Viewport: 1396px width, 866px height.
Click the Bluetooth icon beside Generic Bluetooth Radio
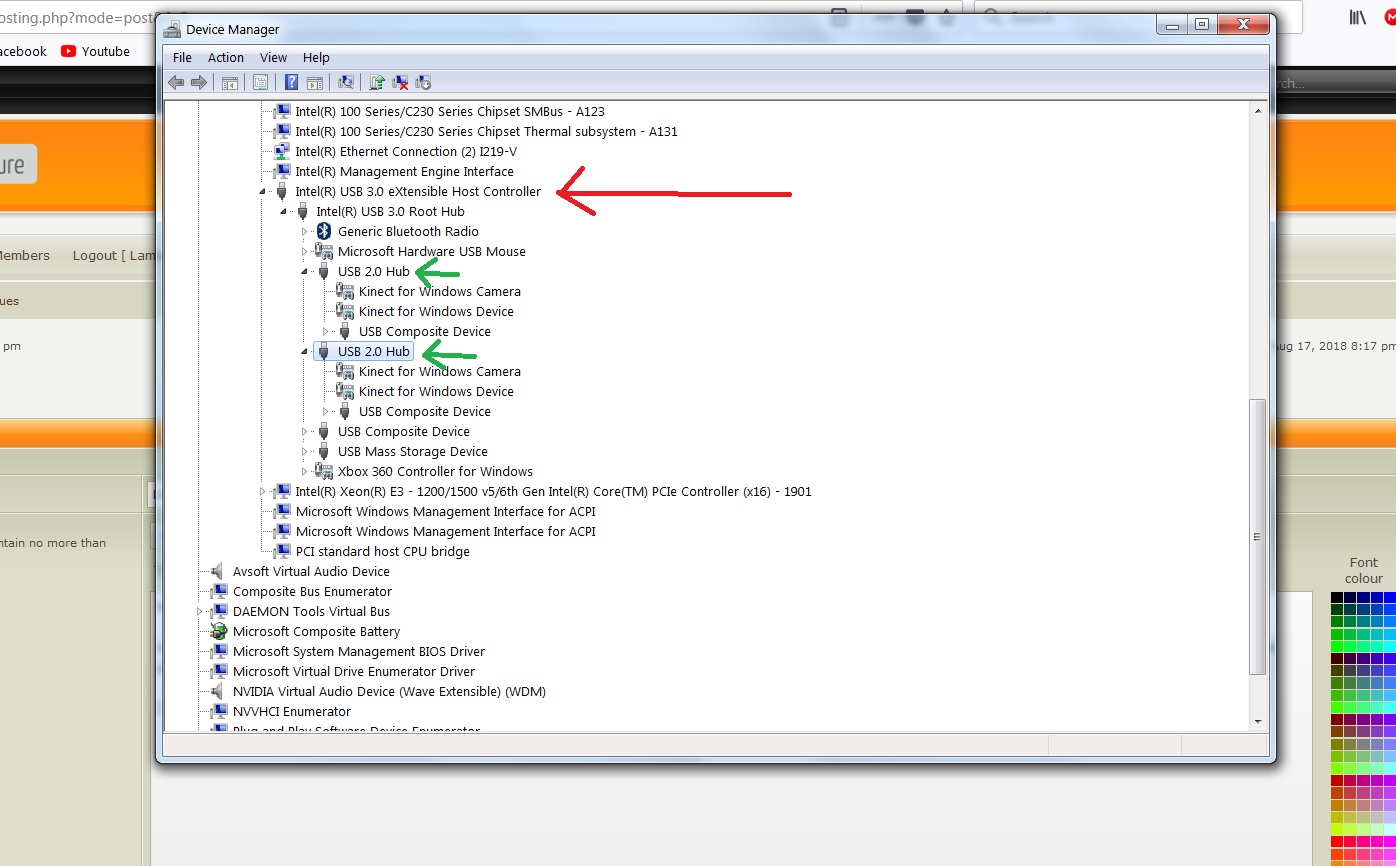pyautogui.click(x=323, y=231)
